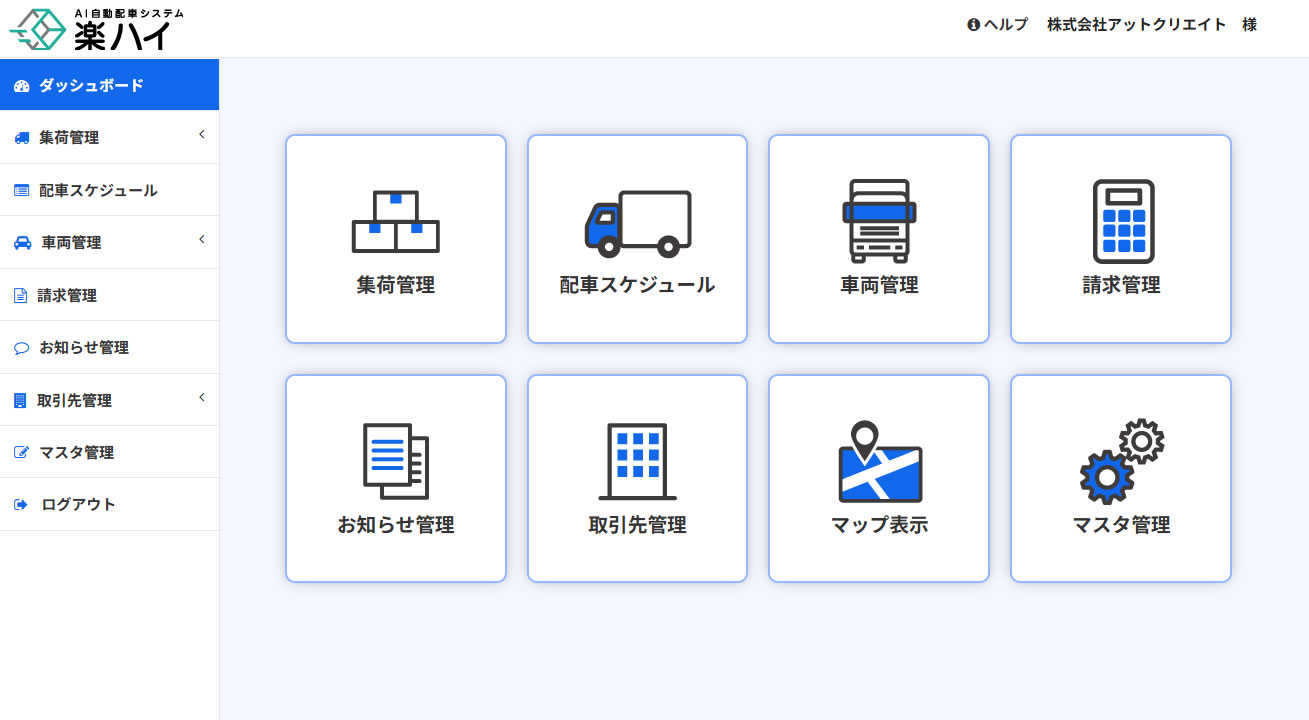Click the stacked boxes icon for 集荷管理
Screen dimensions: 1309x720
[x=396, y=221]
